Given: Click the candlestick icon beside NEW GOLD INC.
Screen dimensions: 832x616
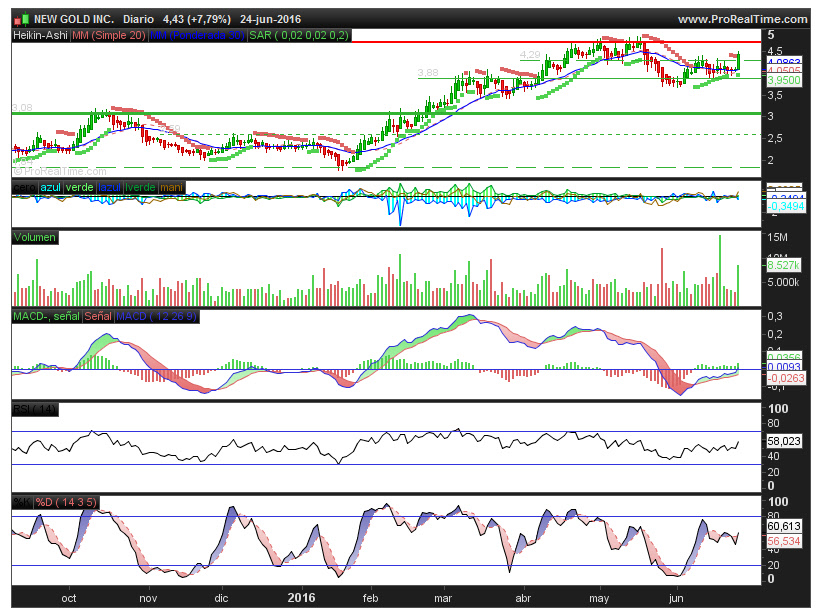Looking at the screenshot, I should point(21,20).
